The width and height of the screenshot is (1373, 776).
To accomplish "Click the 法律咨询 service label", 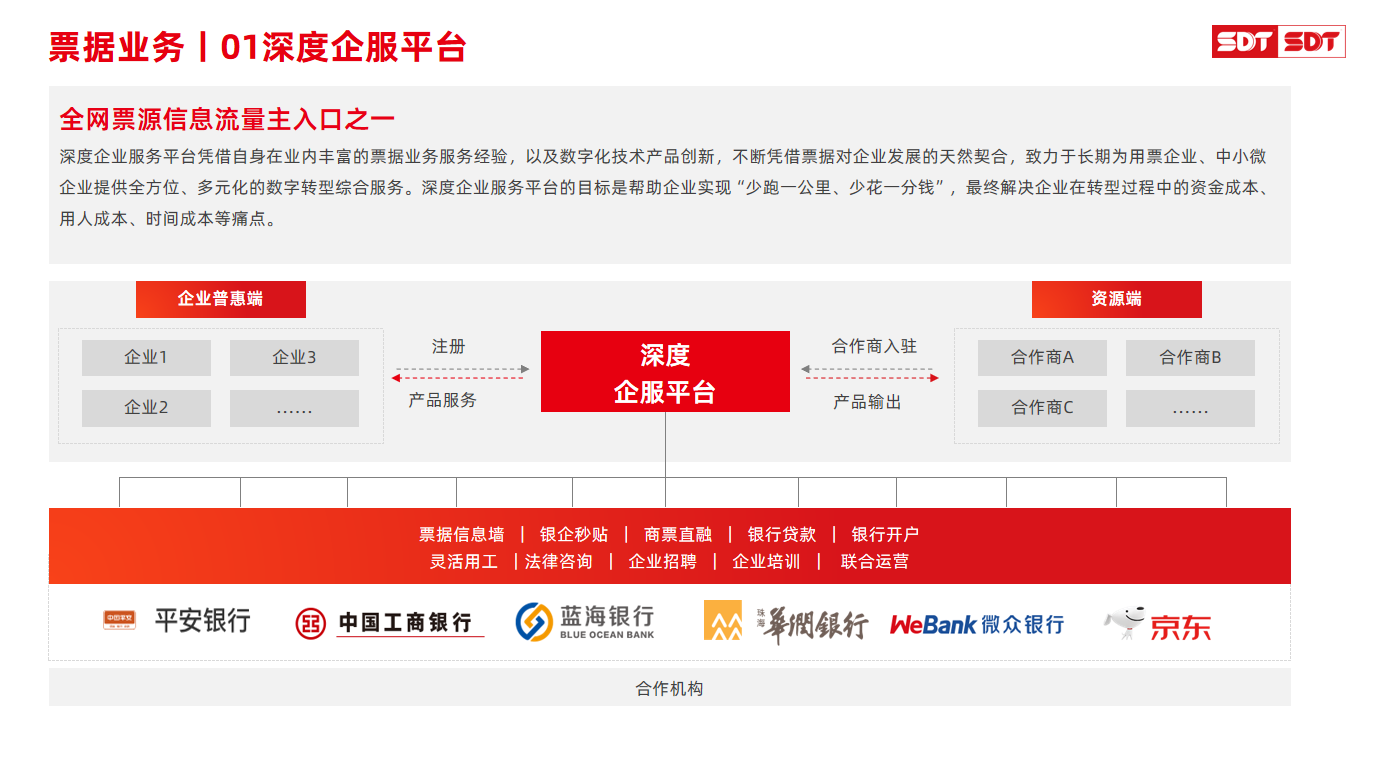I will (559, 562).
